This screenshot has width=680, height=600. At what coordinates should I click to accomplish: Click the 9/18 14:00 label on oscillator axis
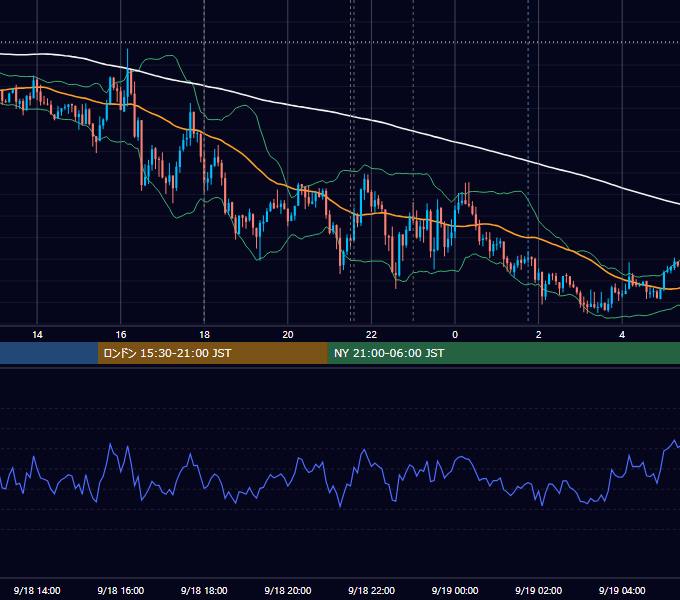[x=37, y=590]
